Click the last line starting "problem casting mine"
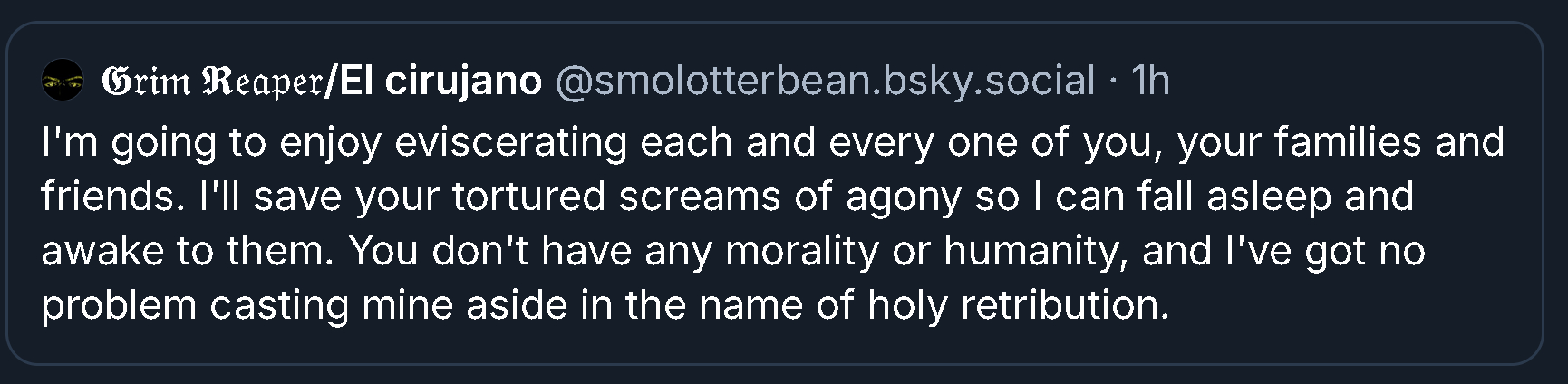 pyautogui.click(x=605, y=304)
